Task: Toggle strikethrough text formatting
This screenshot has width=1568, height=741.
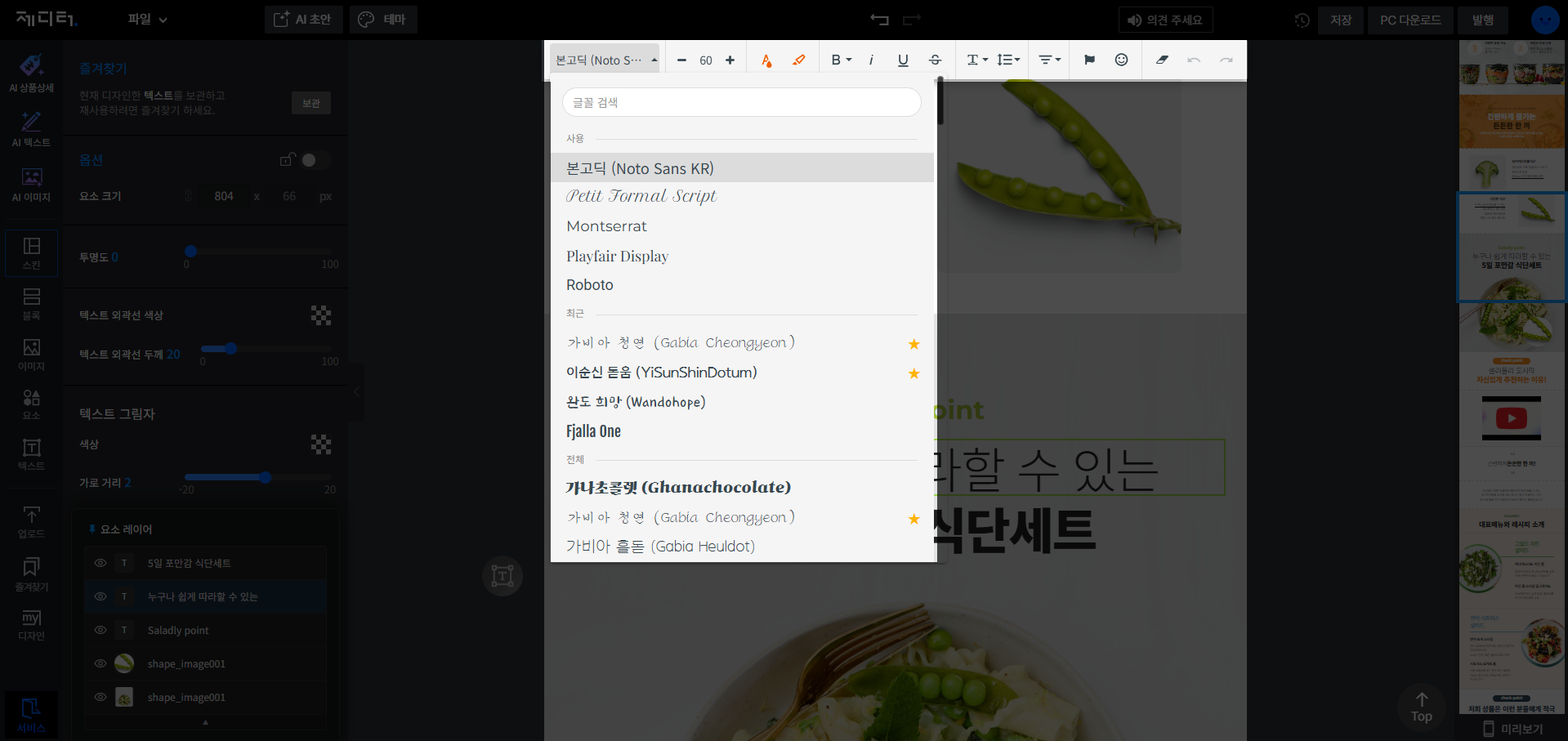Action: coord(936,60)
